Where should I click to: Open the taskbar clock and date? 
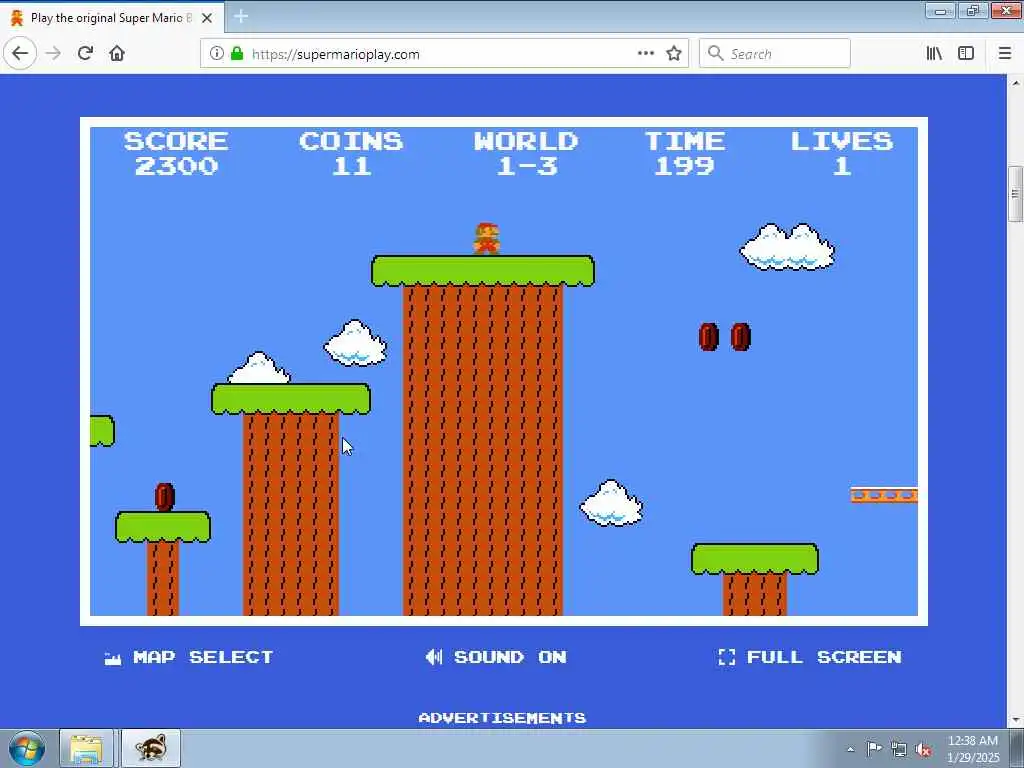click(x=972, y=749)
